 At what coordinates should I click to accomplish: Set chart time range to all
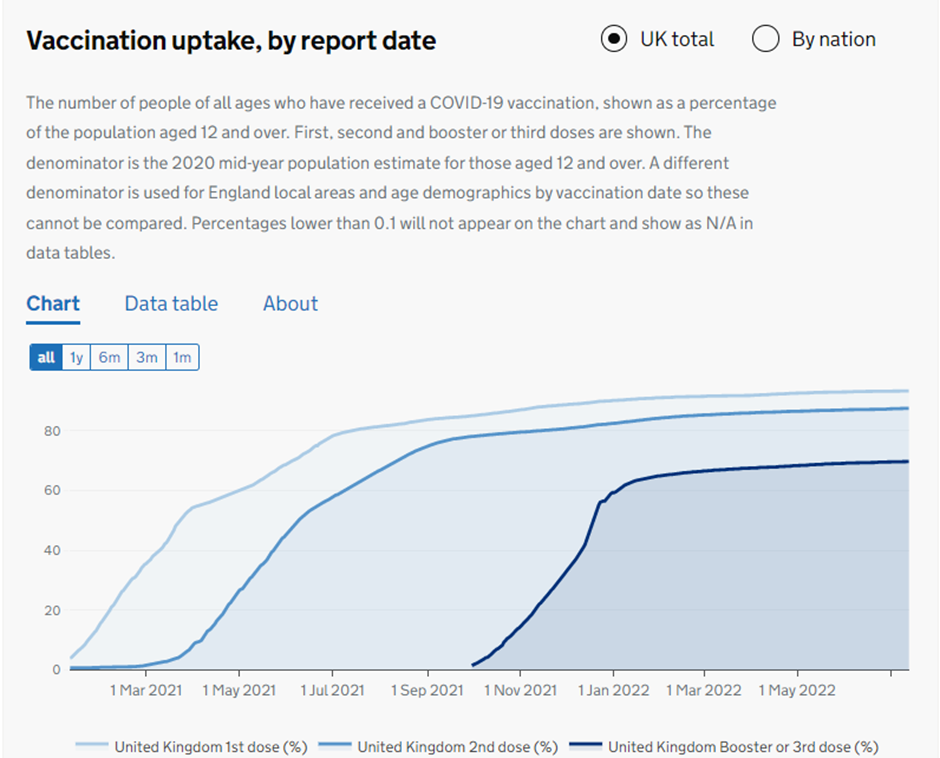click(x=46, y=357)
